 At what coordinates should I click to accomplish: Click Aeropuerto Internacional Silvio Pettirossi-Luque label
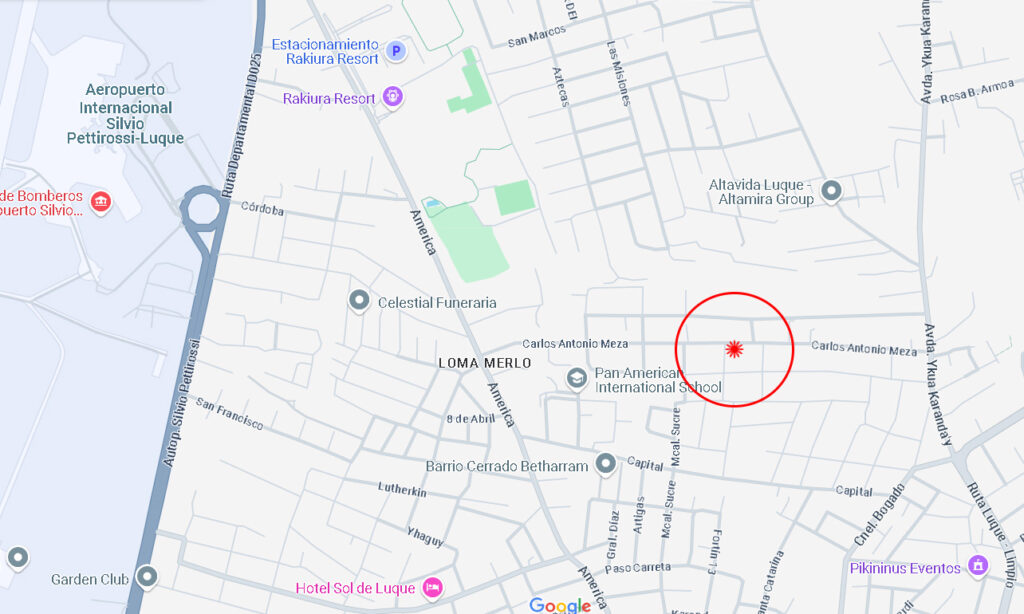(125, 114)
